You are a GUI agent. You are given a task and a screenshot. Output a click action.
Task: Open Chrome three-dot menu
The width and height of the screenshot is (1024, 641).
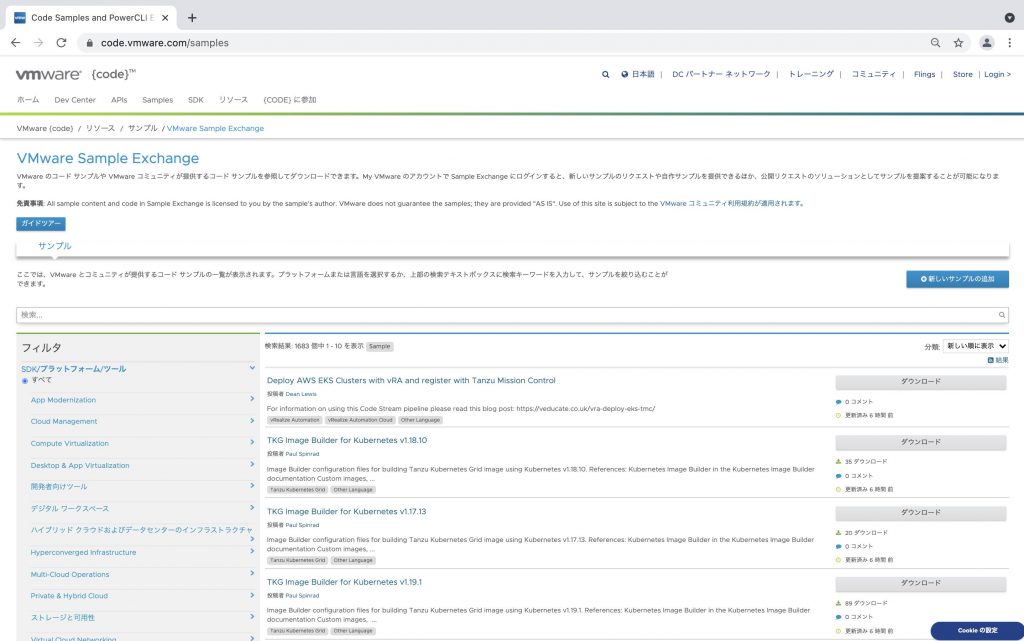coord(1010,43)
